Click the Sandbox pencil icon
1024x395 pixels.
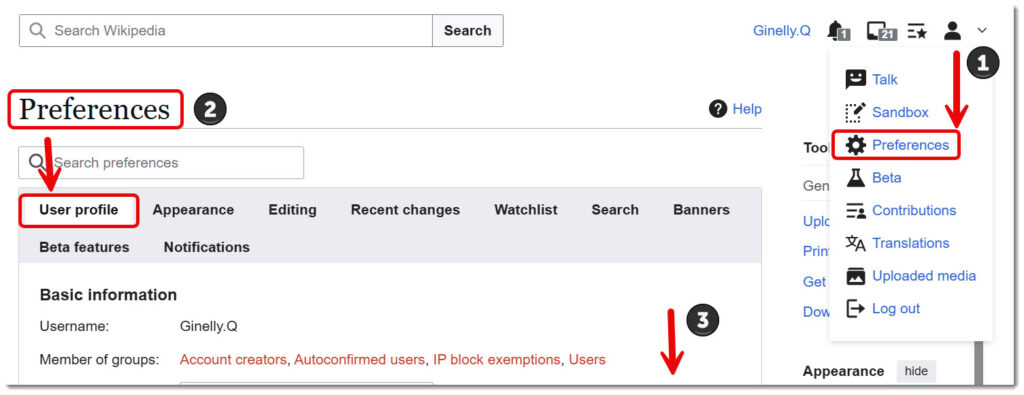point(855,112)
